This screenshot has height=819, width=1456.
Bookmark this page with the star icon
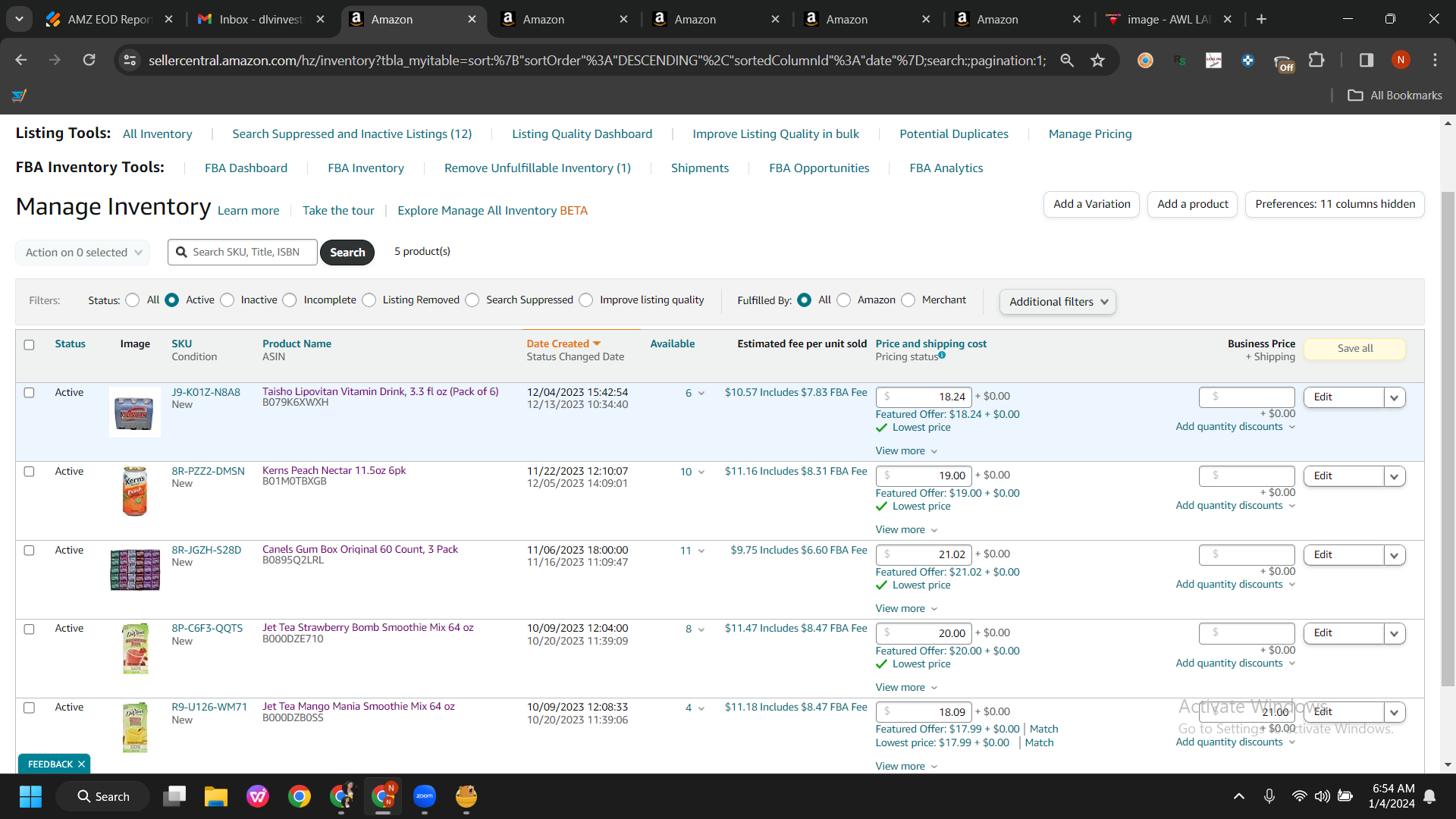pos(1097,60)
